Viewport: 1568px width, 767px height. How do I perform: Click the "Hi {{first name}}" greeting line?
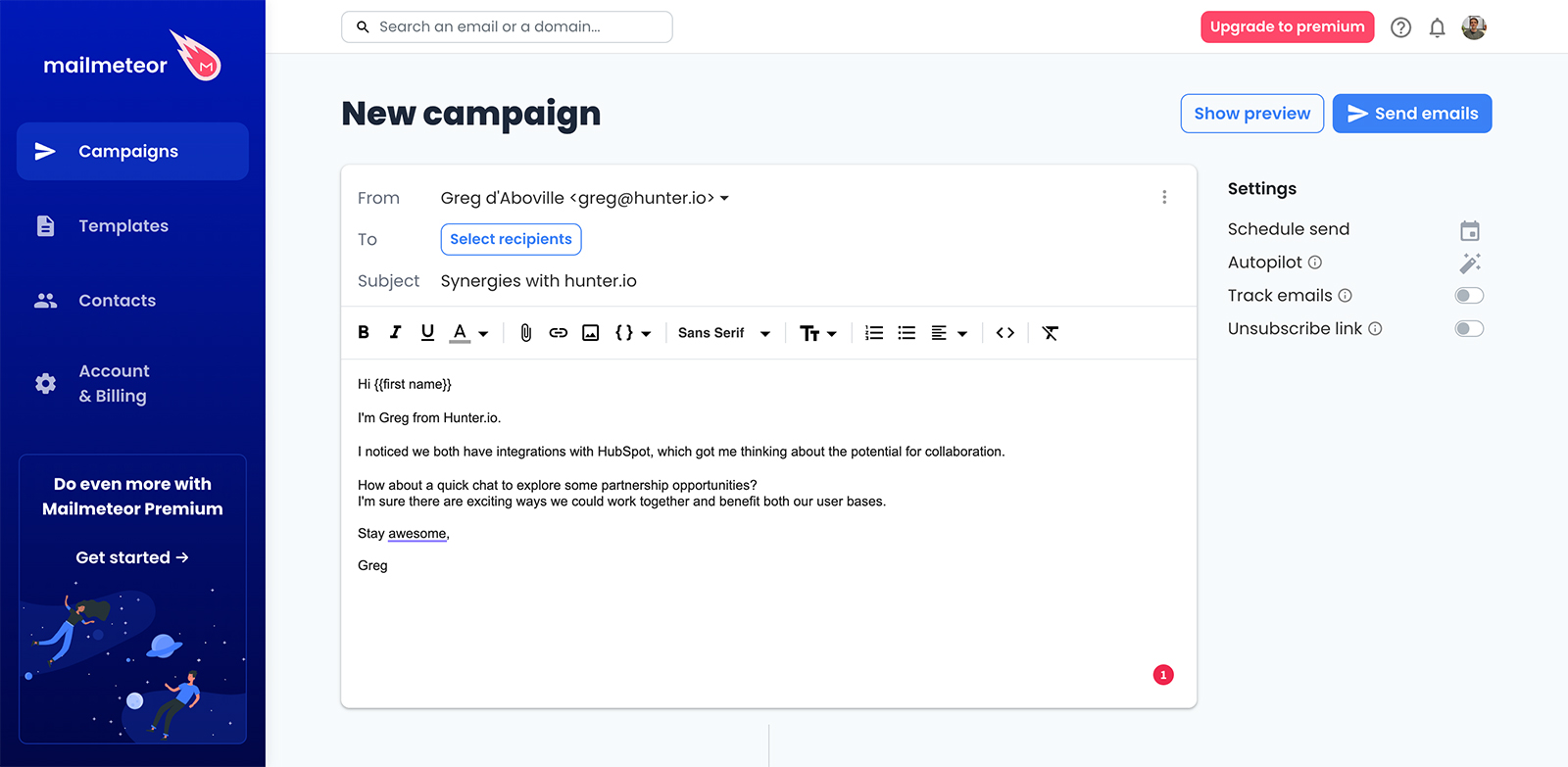[405, 384]
